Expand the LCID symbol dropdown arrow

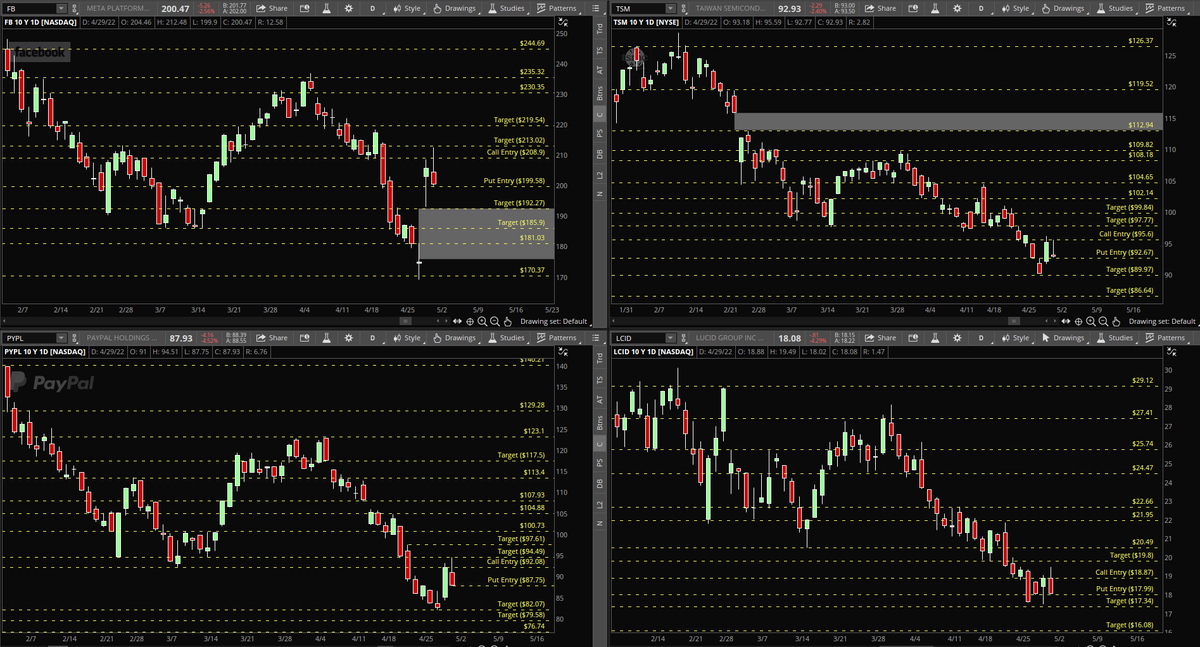pos(671,338)
